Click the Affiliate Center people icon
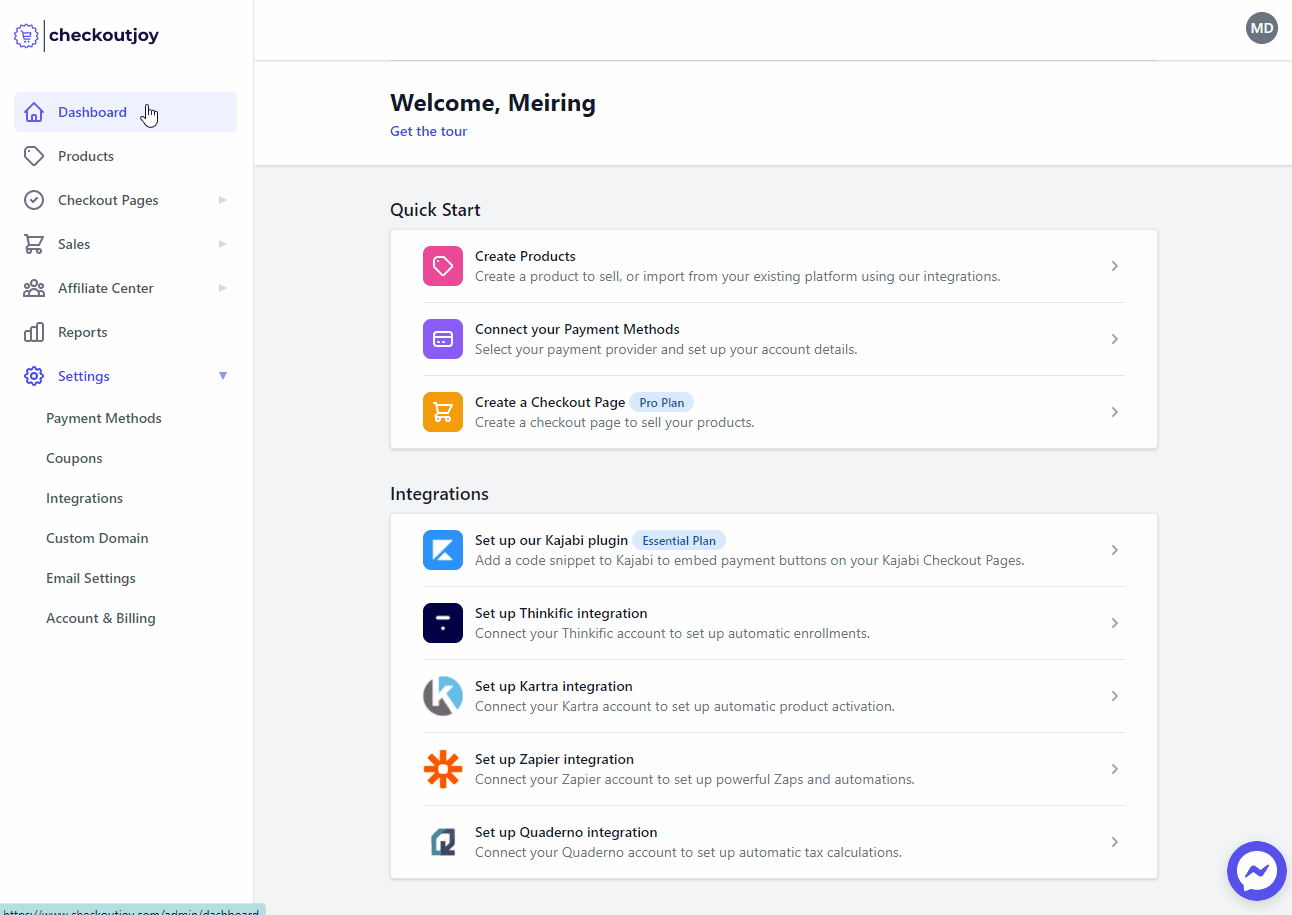 [x=34, y=288]
